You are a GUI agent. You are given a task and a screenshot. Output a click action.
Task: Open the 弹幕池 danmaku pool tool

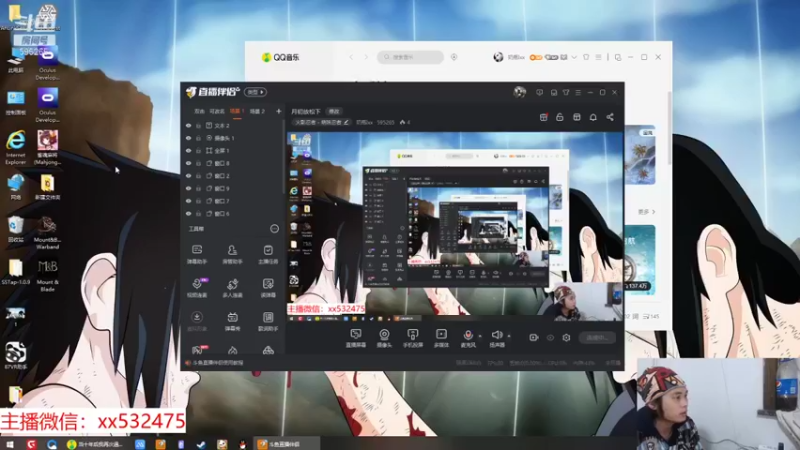click(232, 321)
